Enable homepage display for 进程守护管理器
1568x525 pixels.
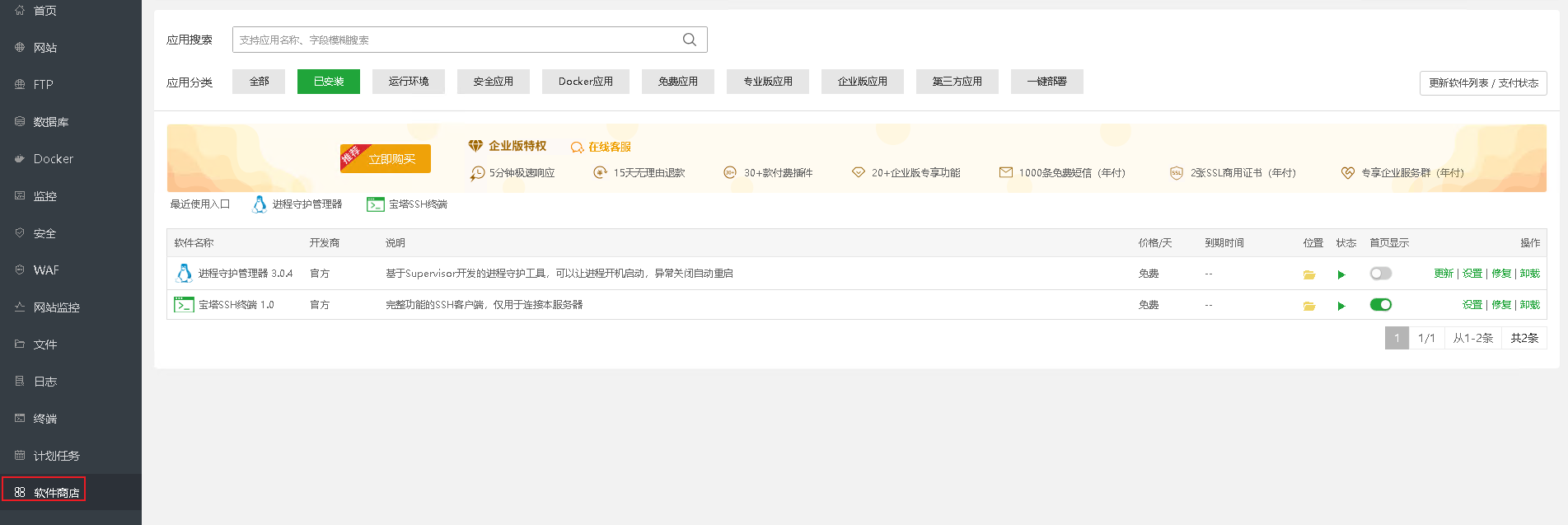[x=1380, y=274]
